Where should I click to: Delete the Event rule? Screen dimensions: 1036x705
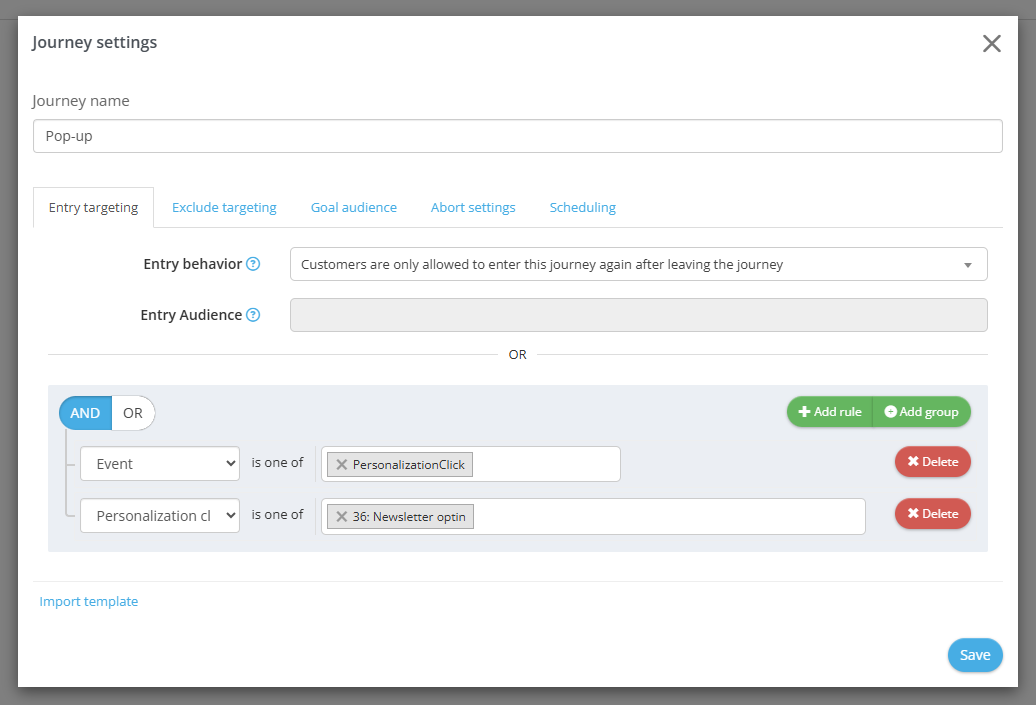932,462
